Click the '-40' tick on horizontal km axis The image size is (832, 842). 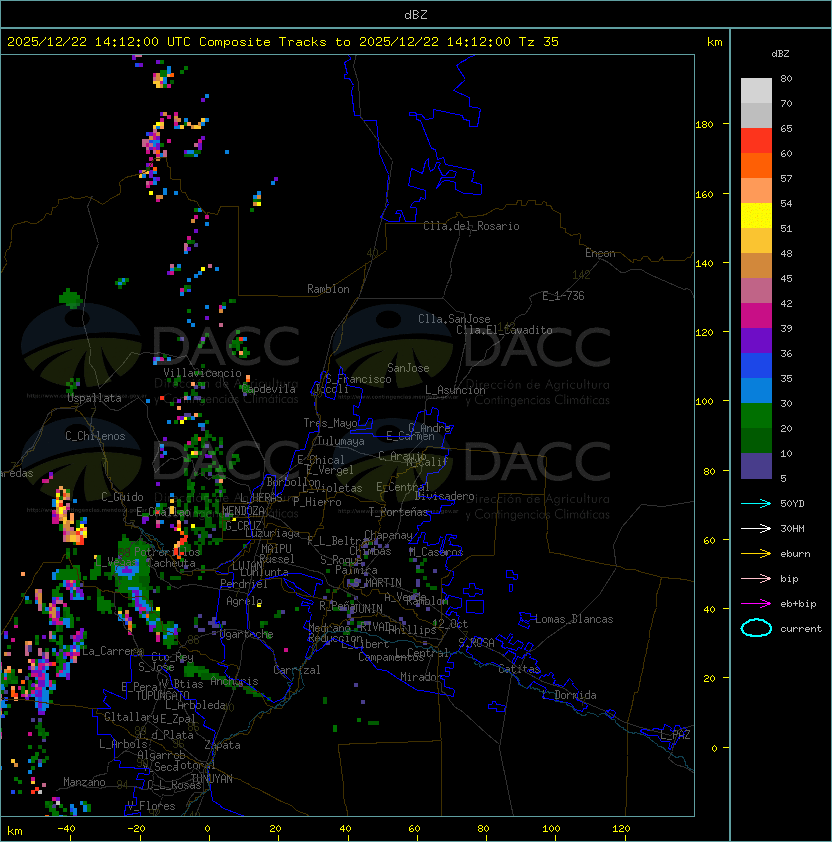(66, 829)
